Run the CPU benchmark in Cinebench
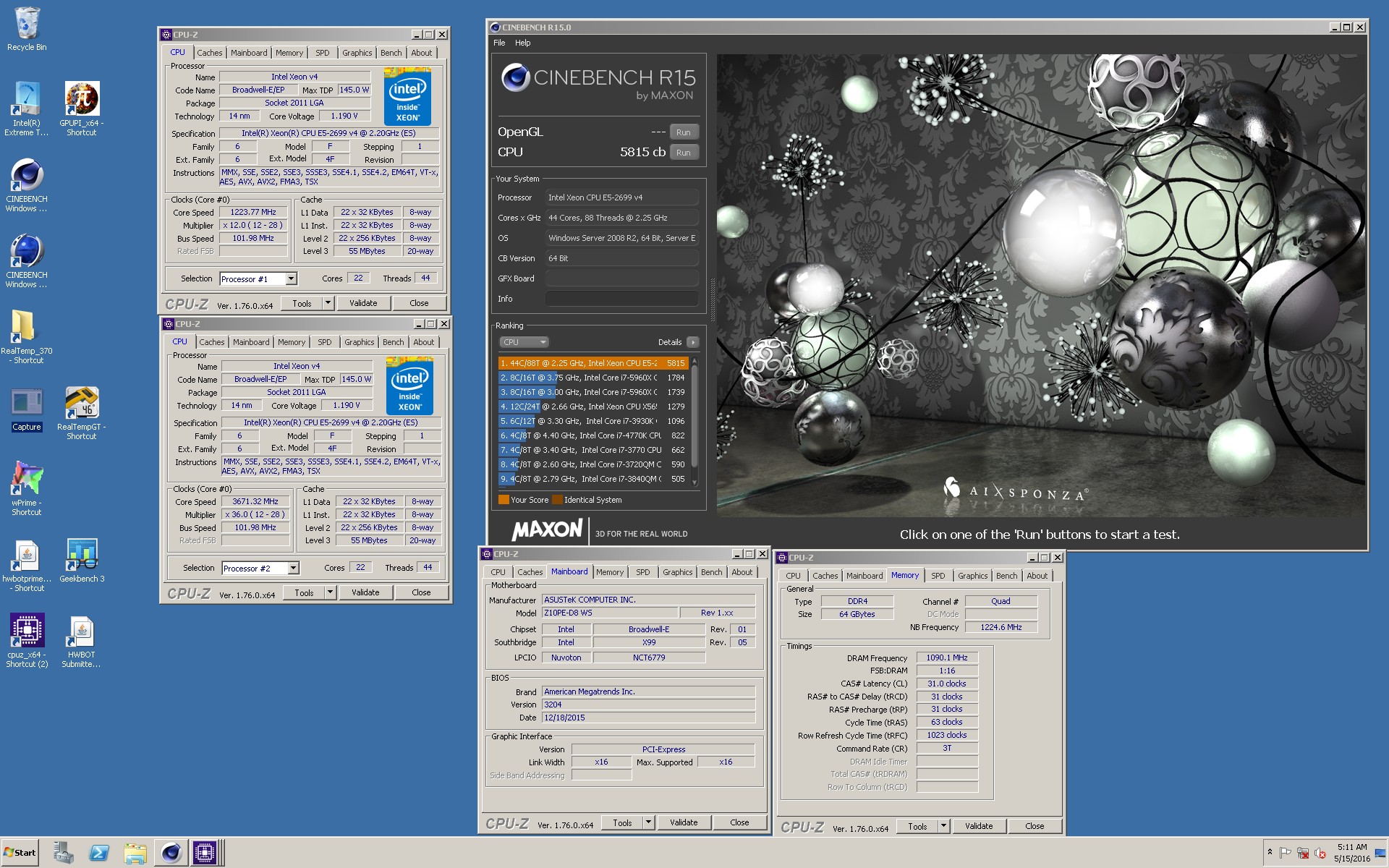The height and width of the screenshot is (868, 1389). [x=683, y=152]
